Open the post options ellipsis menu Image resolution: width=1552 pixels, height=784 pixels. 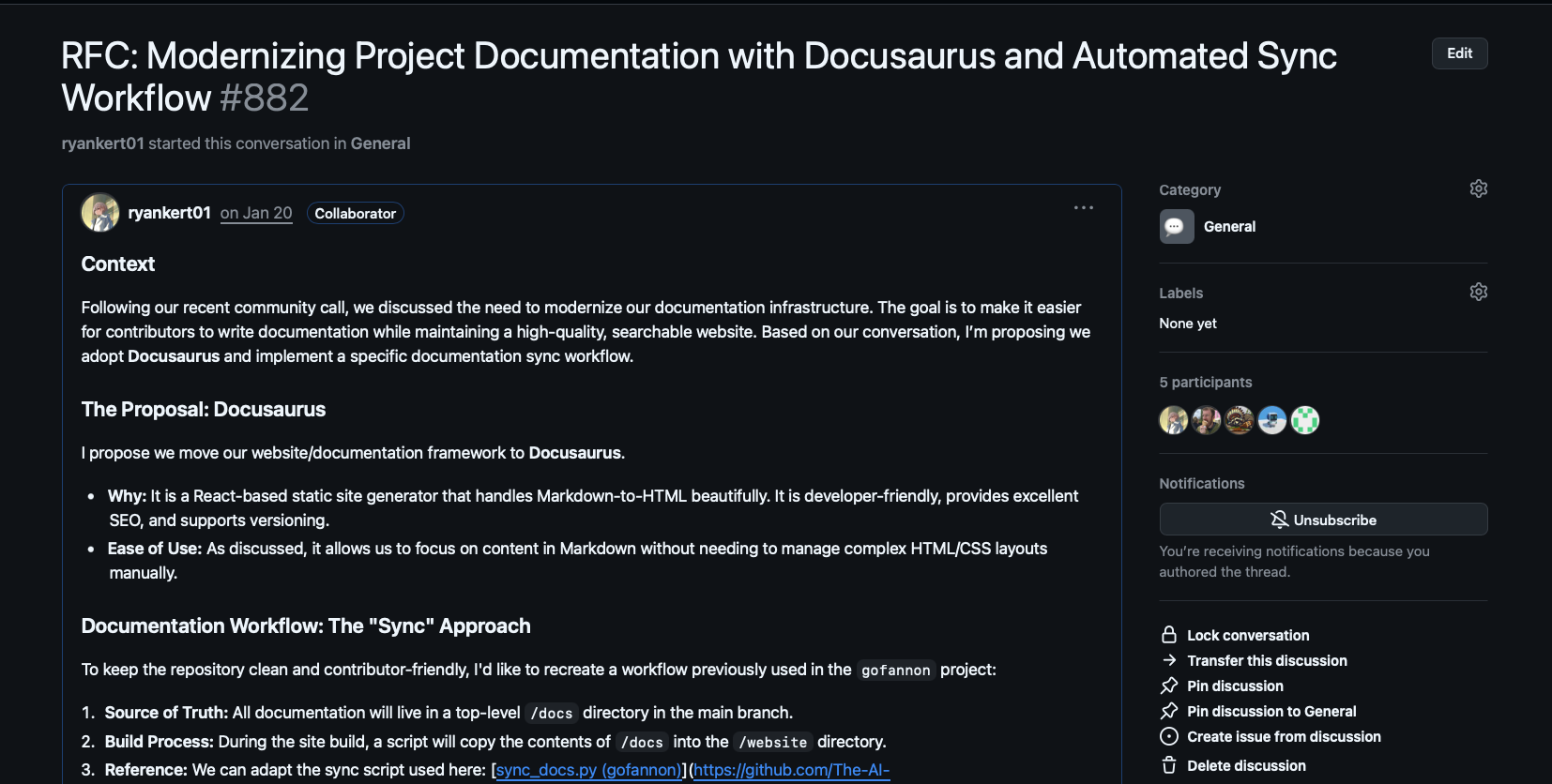click(1084, 208)
